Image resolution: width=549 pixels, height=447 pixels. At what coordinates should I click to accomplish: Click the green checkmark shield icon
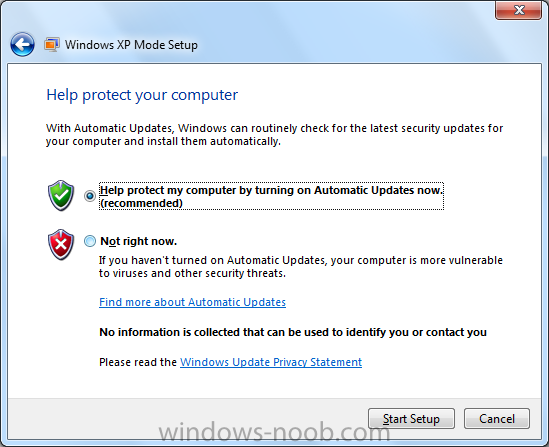coord(61,195)
